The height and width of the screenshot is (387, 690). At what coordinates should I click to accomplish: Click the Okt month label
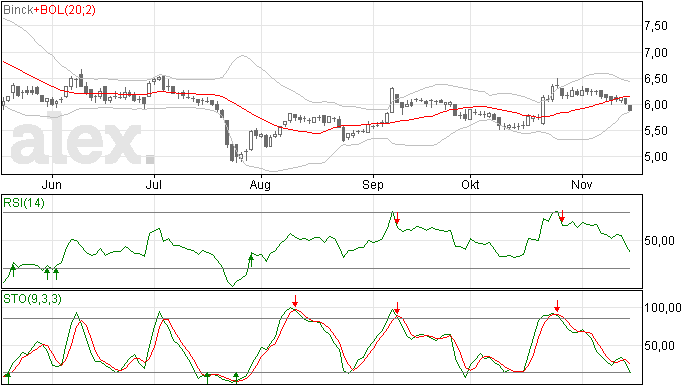click(x=470, y=184)
